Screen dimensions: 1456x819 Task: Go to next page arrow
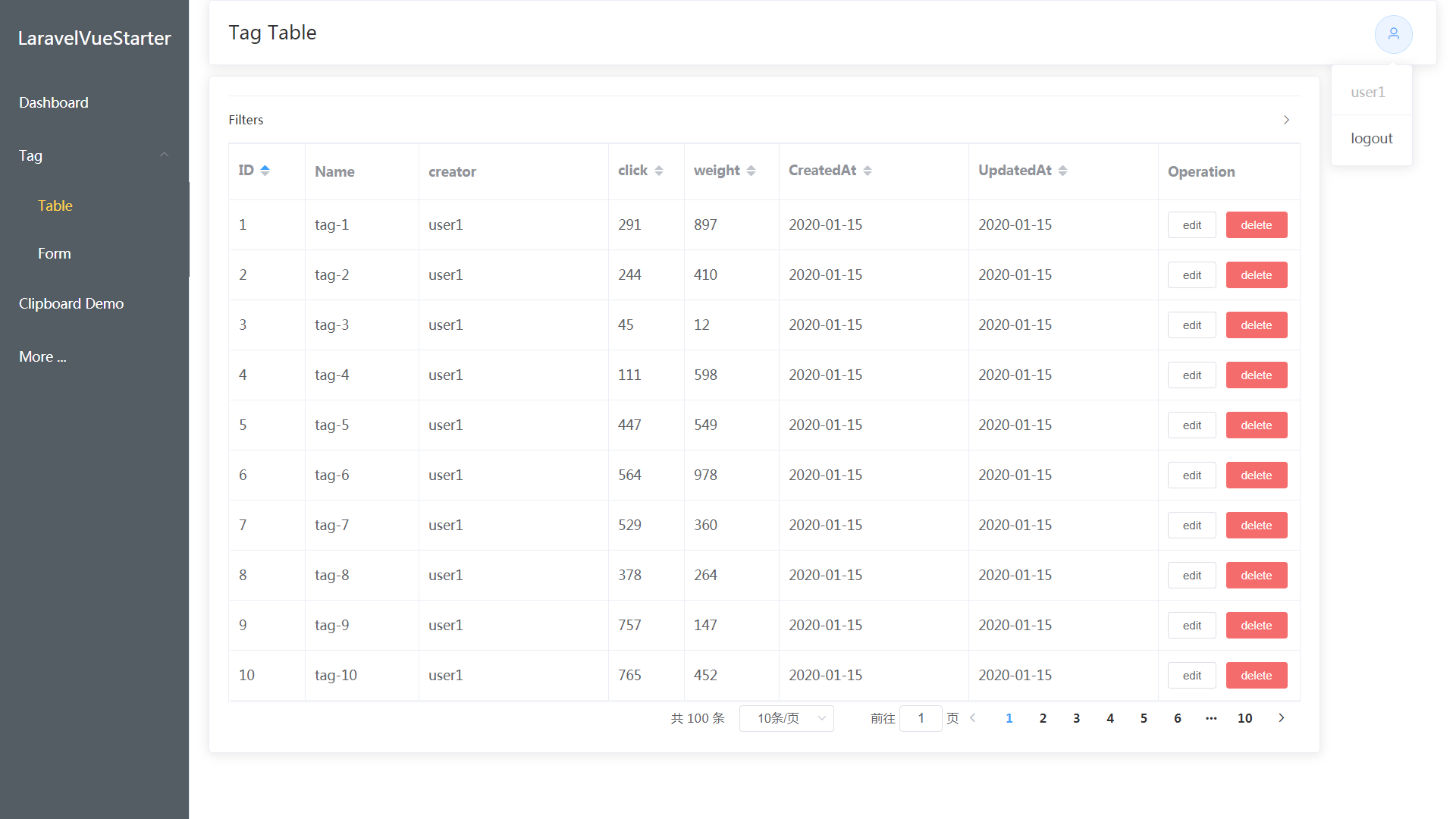pos(1281,718)
